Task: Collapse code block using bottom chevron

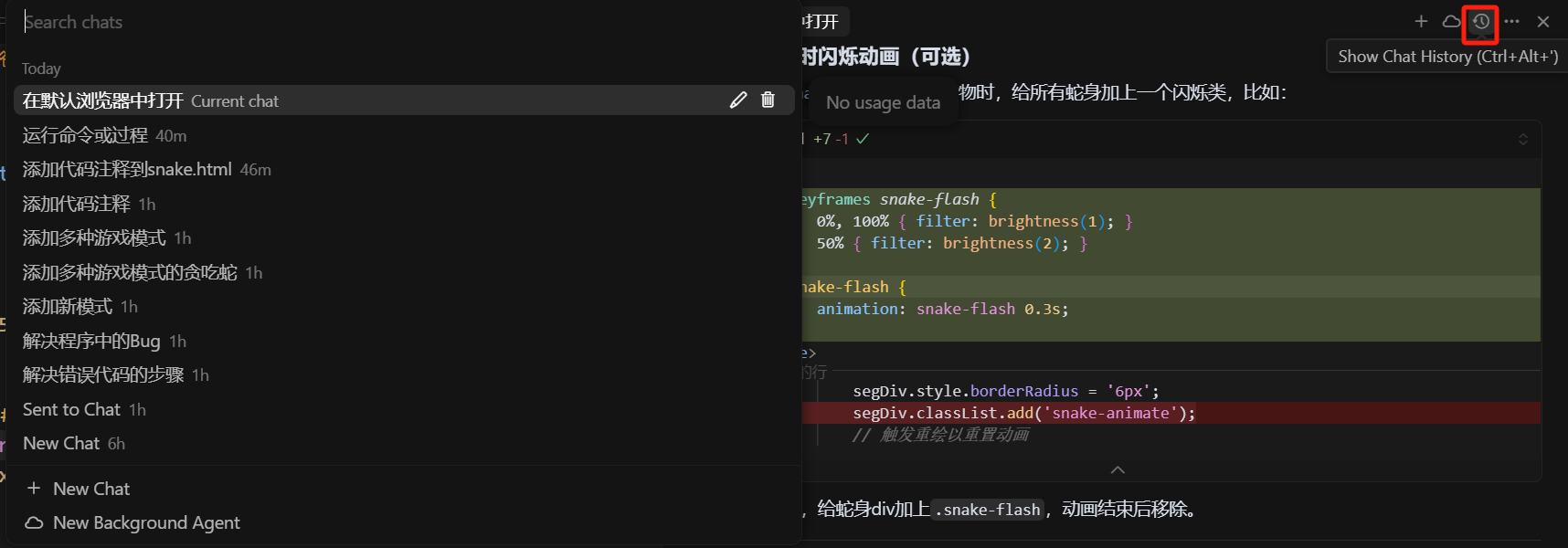Action: click(x=1117, y=469)
